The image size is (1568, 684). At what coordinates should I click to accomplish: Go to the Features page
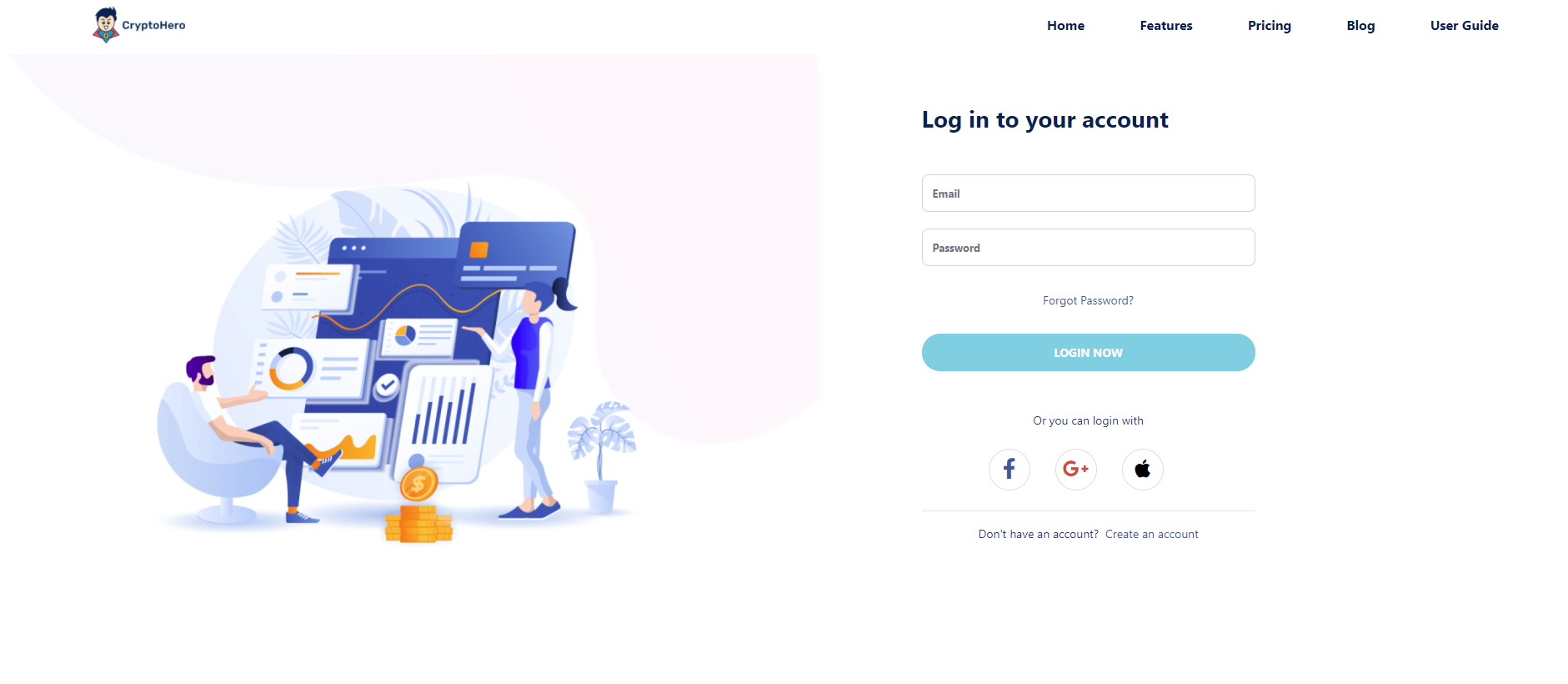[1165, 26]
